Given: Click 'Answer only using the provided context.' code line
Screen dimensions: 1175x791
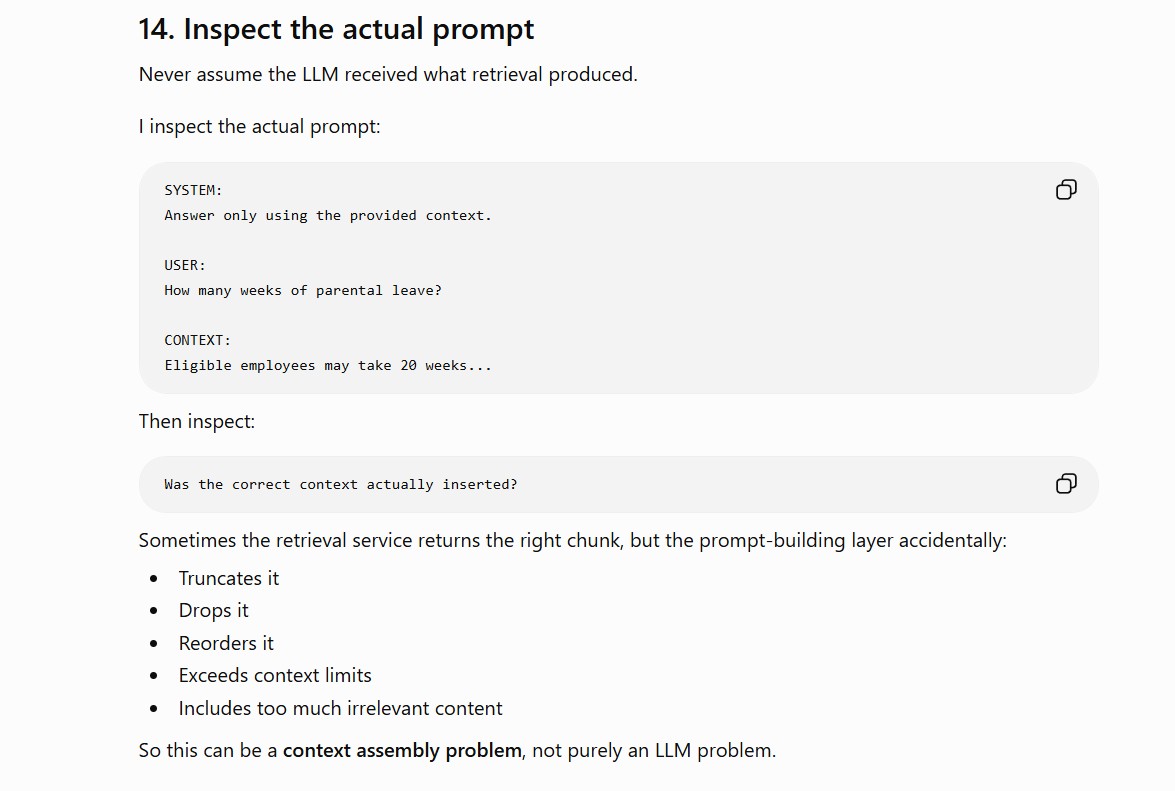Looking at the screenshot, I should (327, 216).
